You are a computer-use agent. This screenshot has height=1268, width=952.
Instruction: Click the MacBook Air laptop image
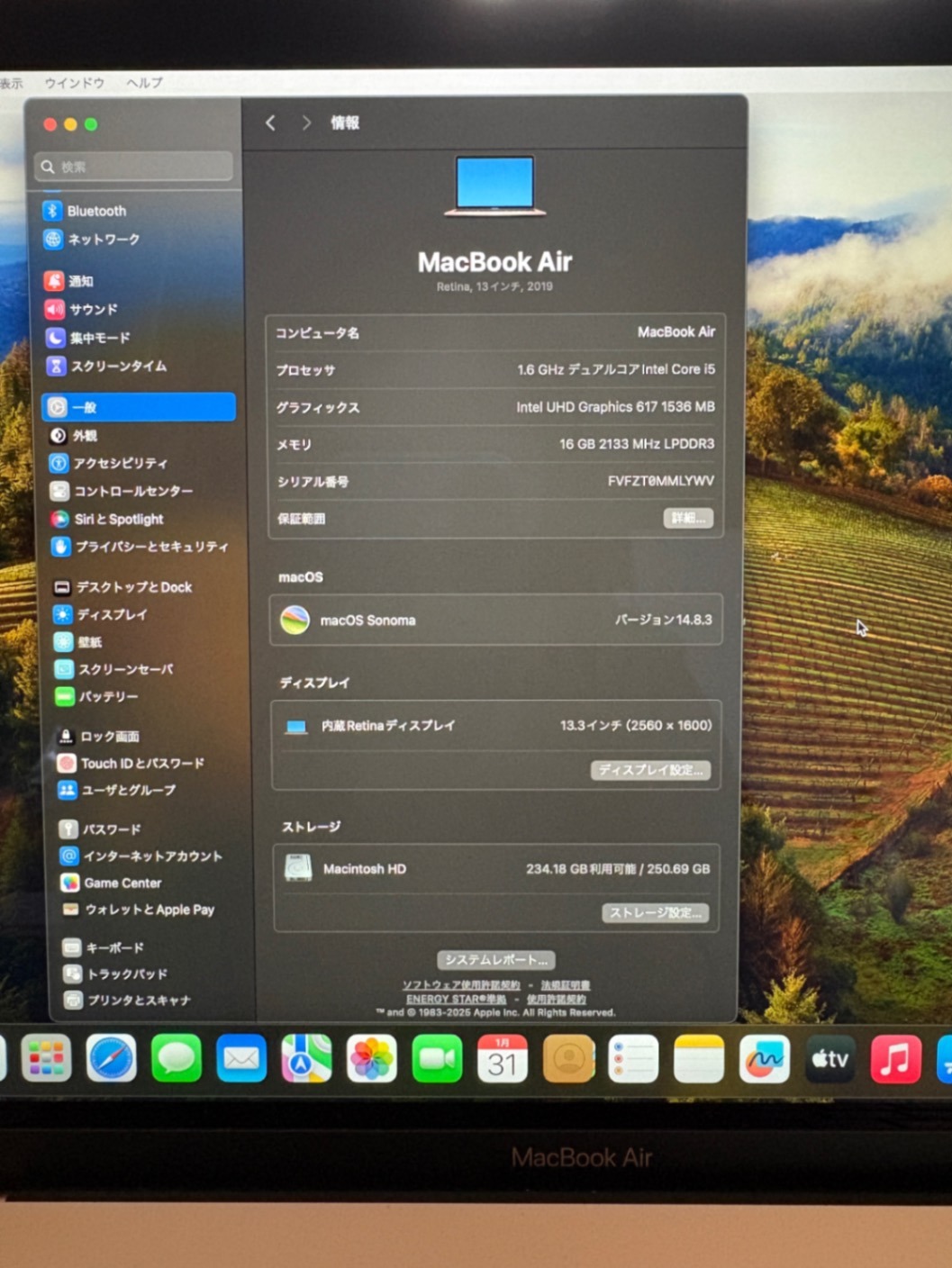[494, 186]
